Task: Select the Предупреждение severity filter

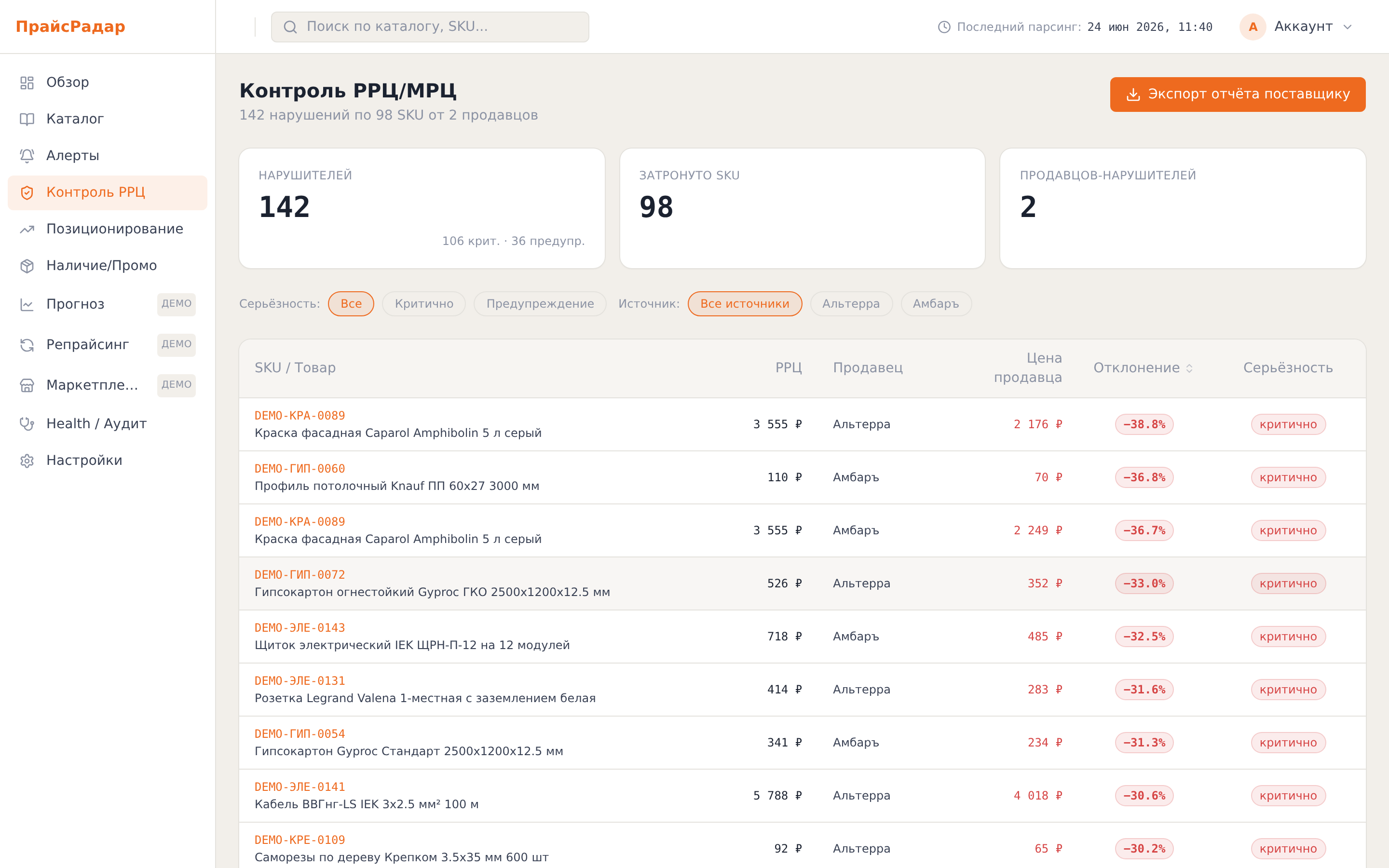Action: [x=540, y=304]
